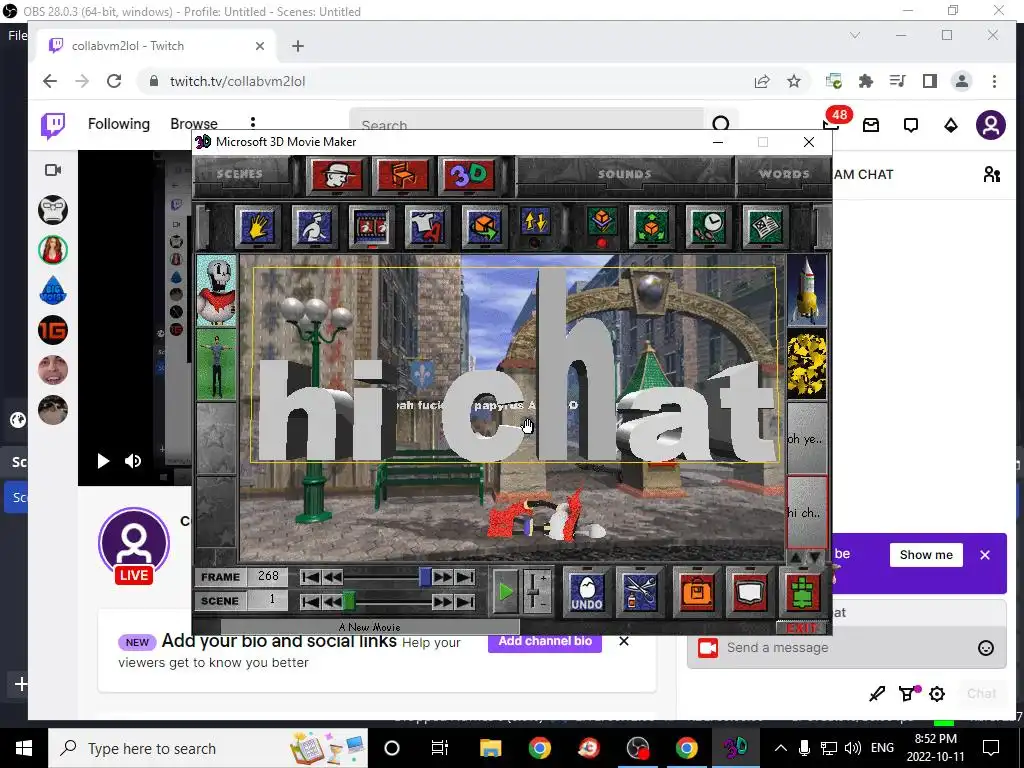
Task: Rewind one frame button
Action: click(332, 577)
